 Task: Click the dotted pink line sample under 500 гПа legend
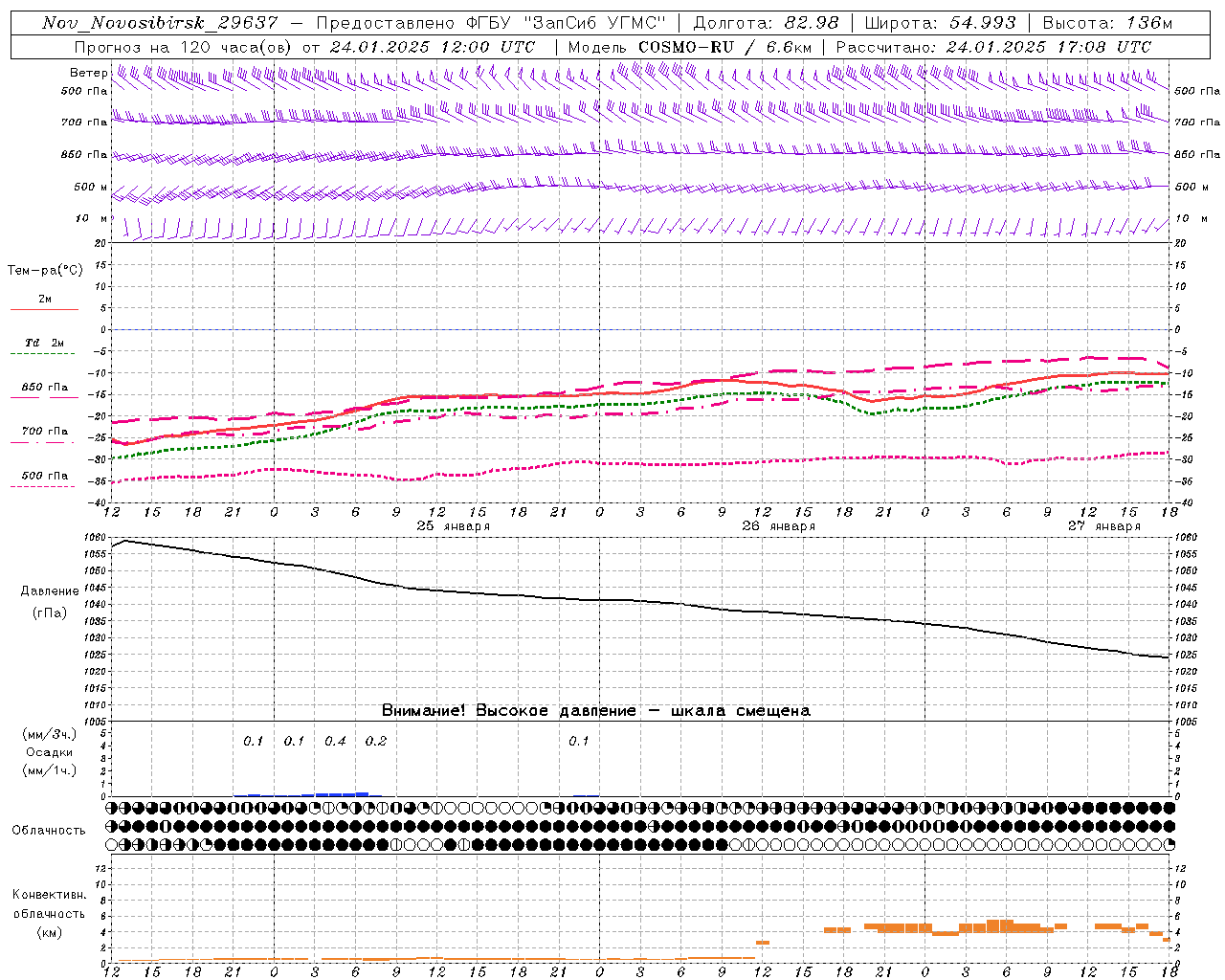44,486
